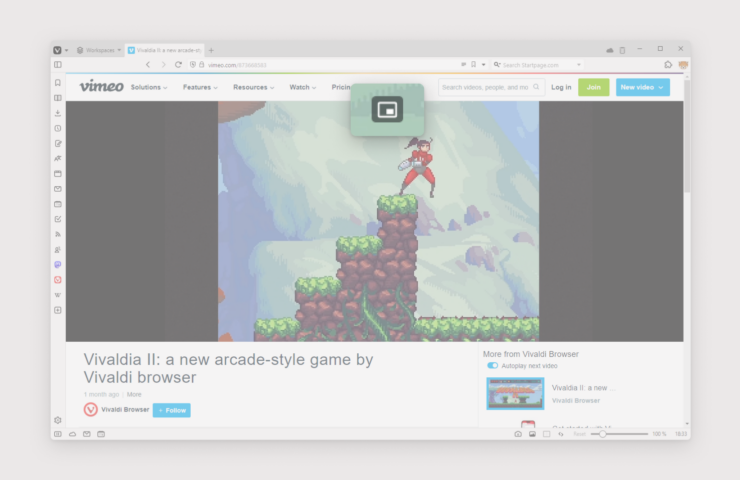Go back with the back arrow

coord(148,65)
